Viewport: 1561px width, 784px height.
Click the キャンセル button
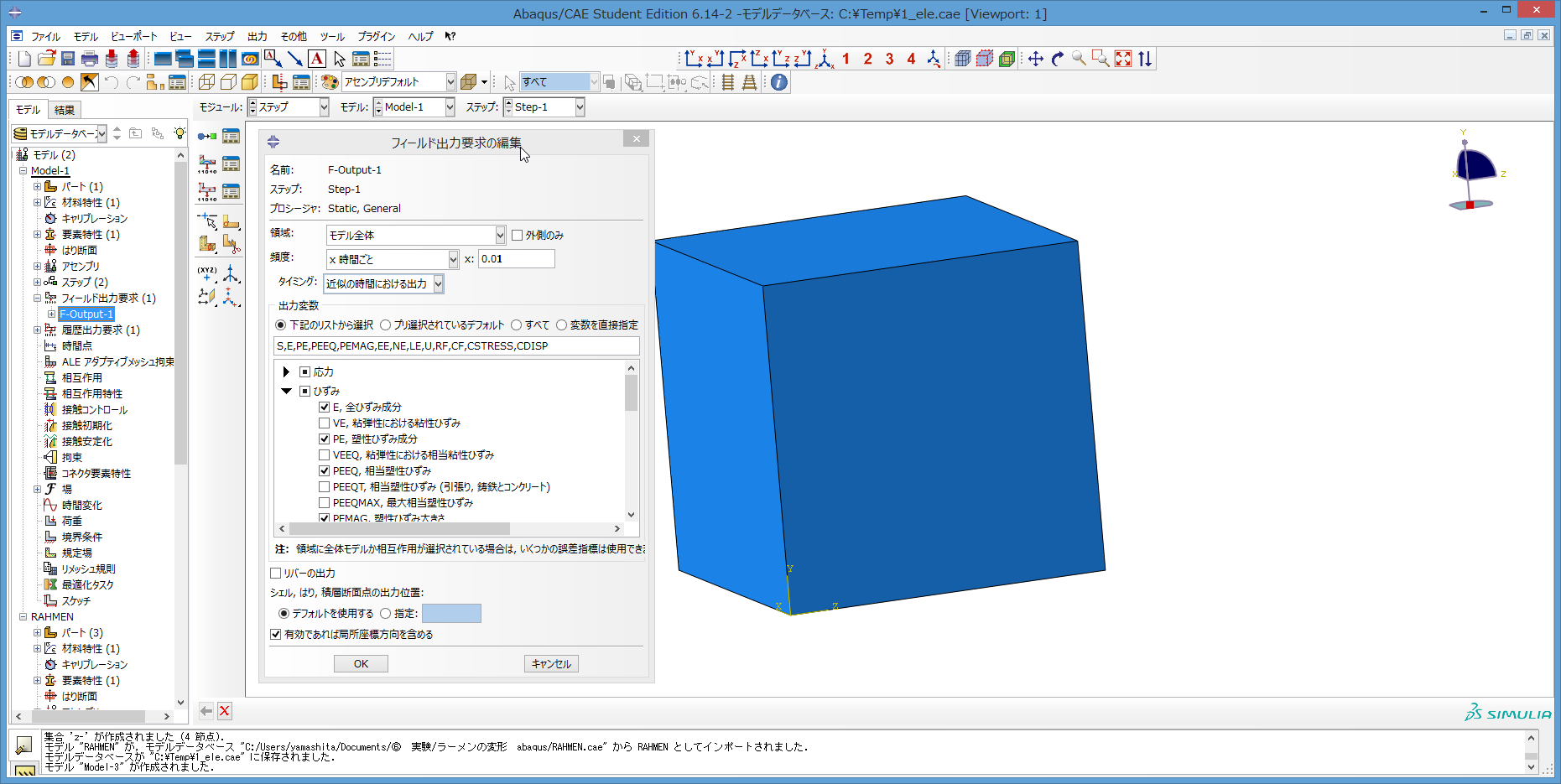(551, 664)
